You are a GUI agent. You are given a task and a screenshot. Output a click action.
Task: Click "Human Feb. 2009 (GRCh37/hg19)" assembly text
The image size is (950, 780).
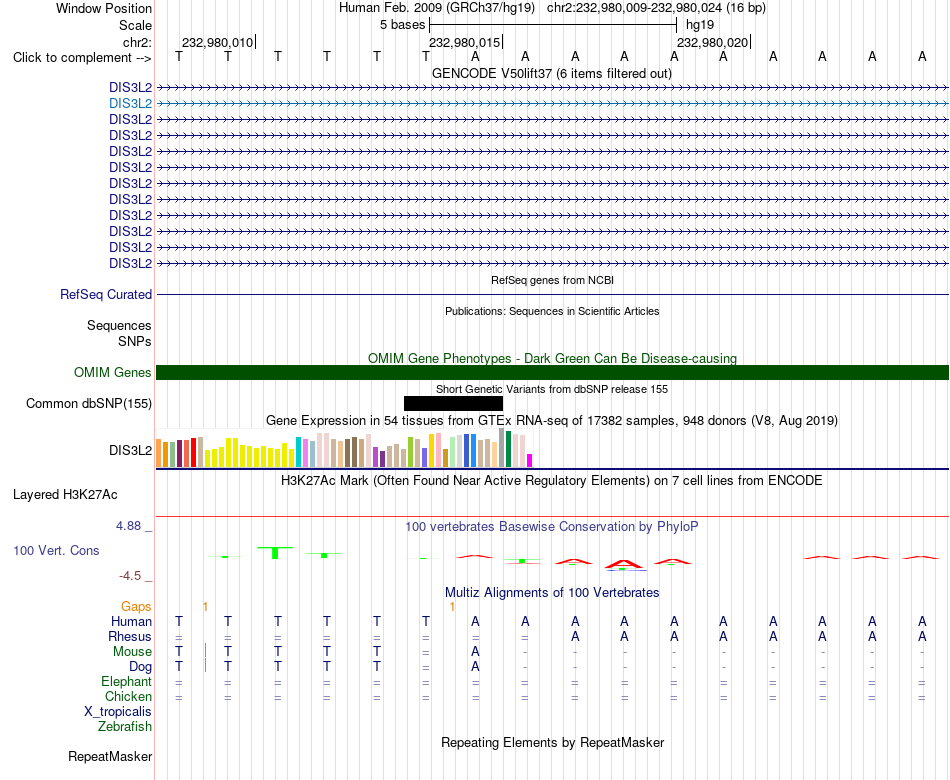[x=437, y=8]
